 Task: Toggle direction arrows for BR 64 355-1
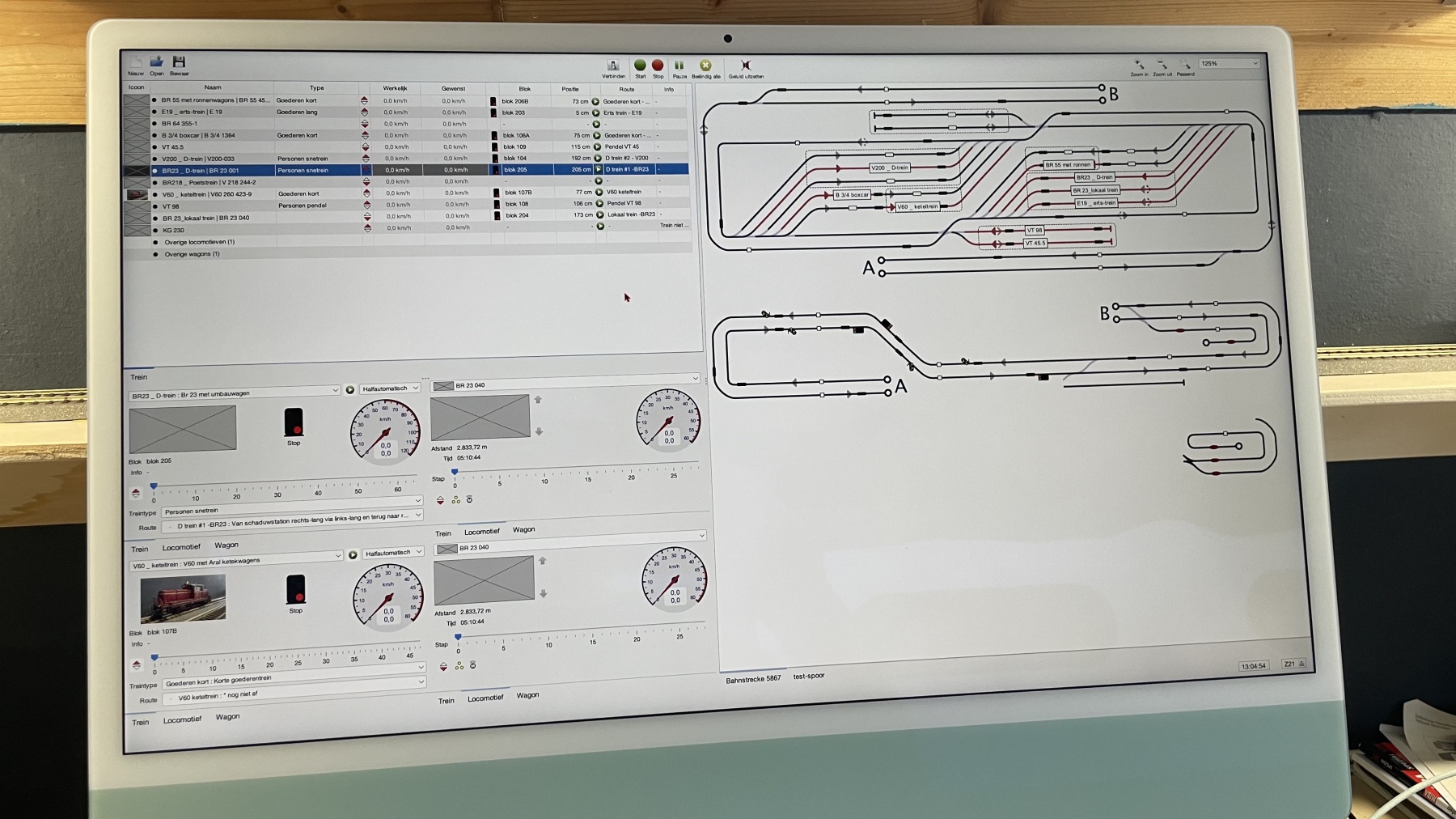pos(365,124)
